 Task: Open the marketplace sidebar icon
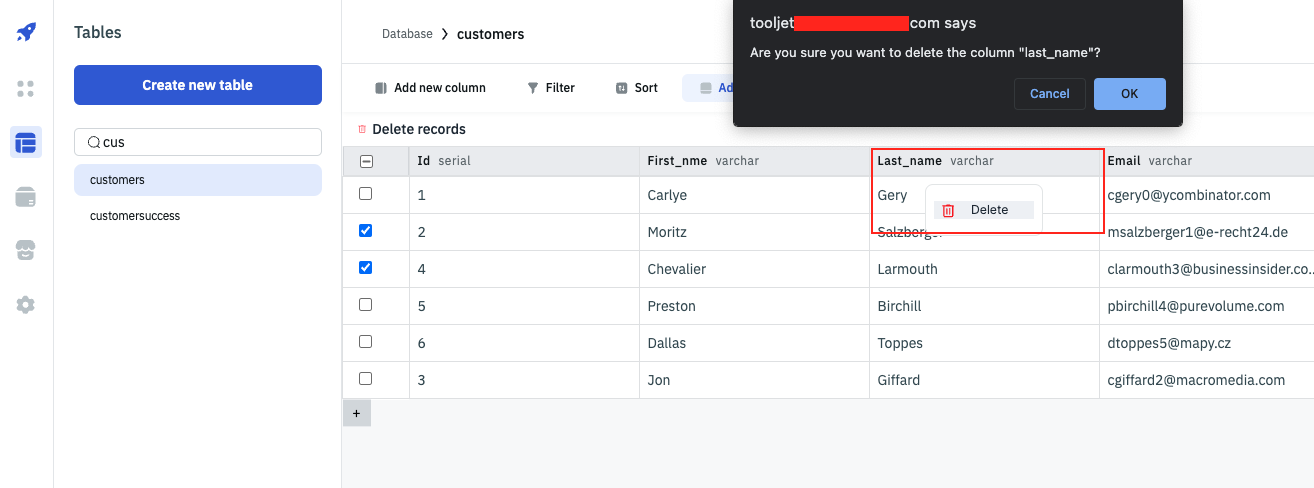[26, 250]
